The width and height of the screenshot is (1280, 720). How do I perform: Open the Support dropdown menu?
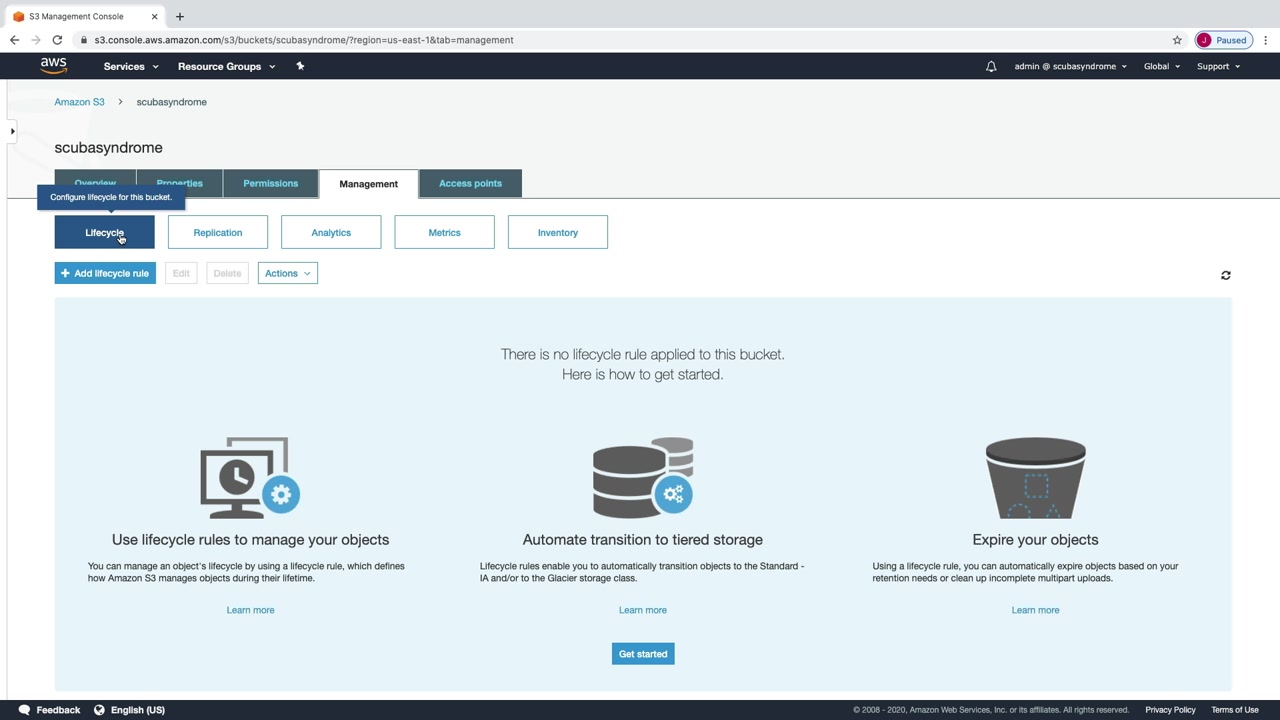click(1218, 66)
